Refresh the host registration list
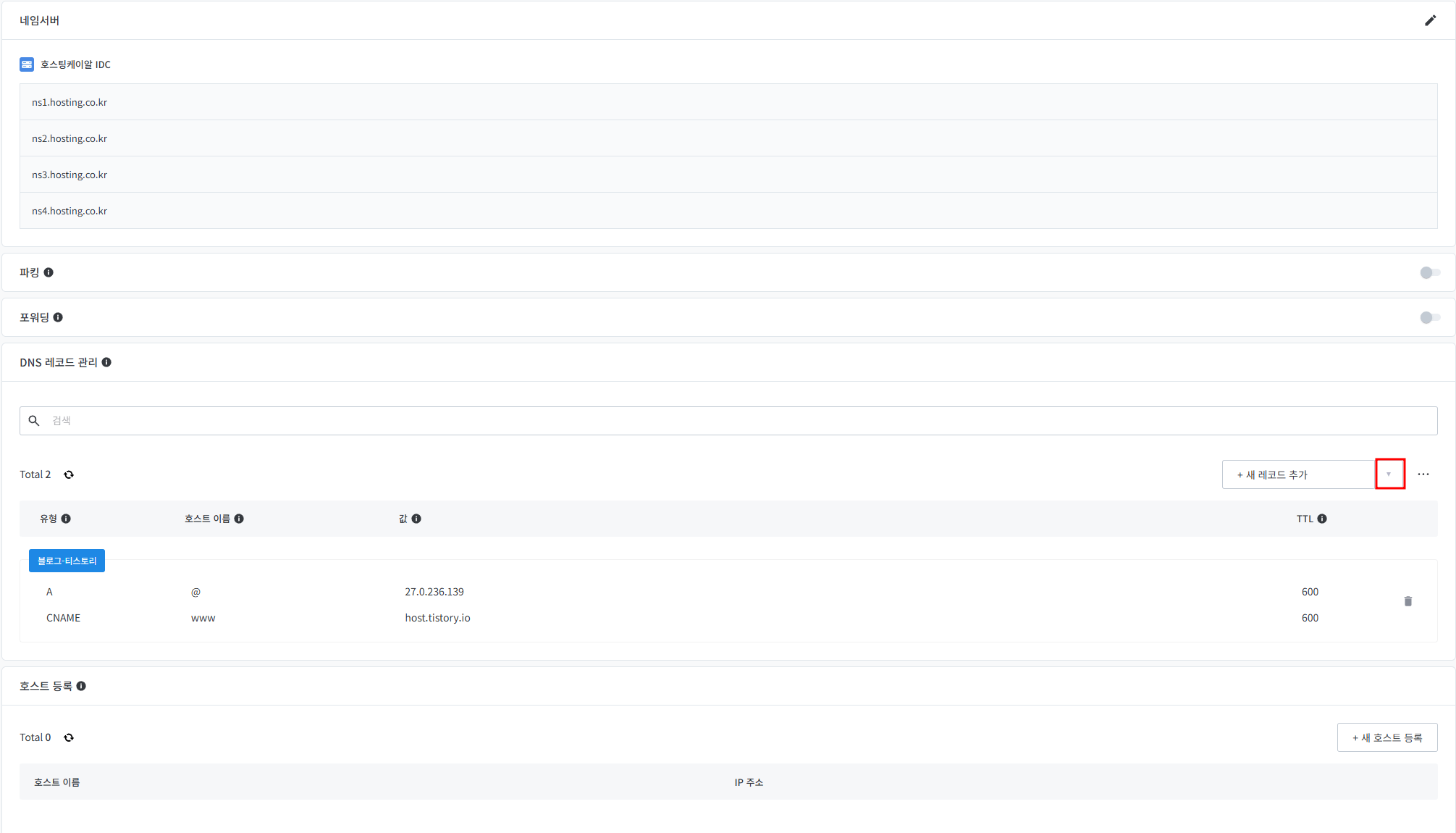 [x=69, y=737]
